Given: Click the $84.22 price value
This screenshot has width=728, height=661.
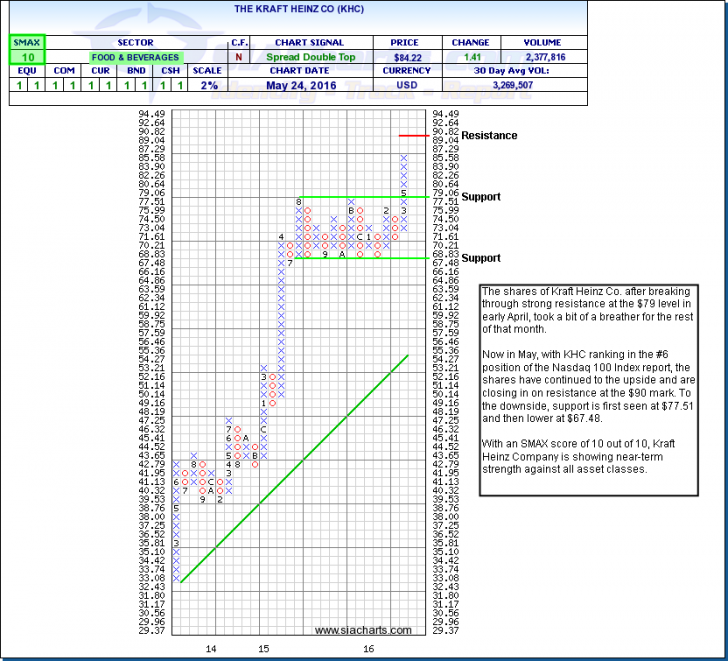Looking at the screenshot, I should (404, 58).
